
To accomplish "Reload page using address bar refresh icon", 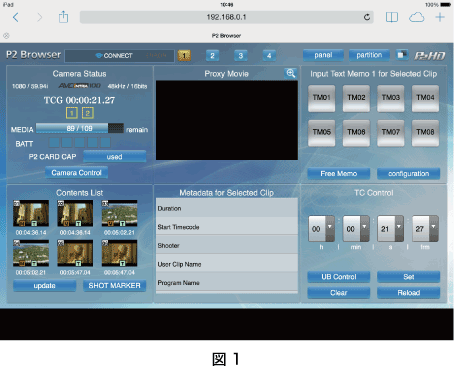I will [367, 17].
